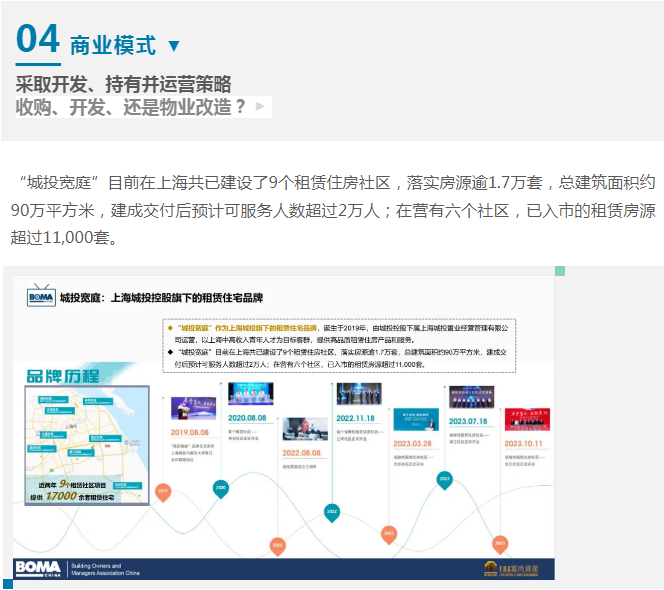Open the Shanghai community map image
Viewport: 664px width, 590px height.
point(87,446)
